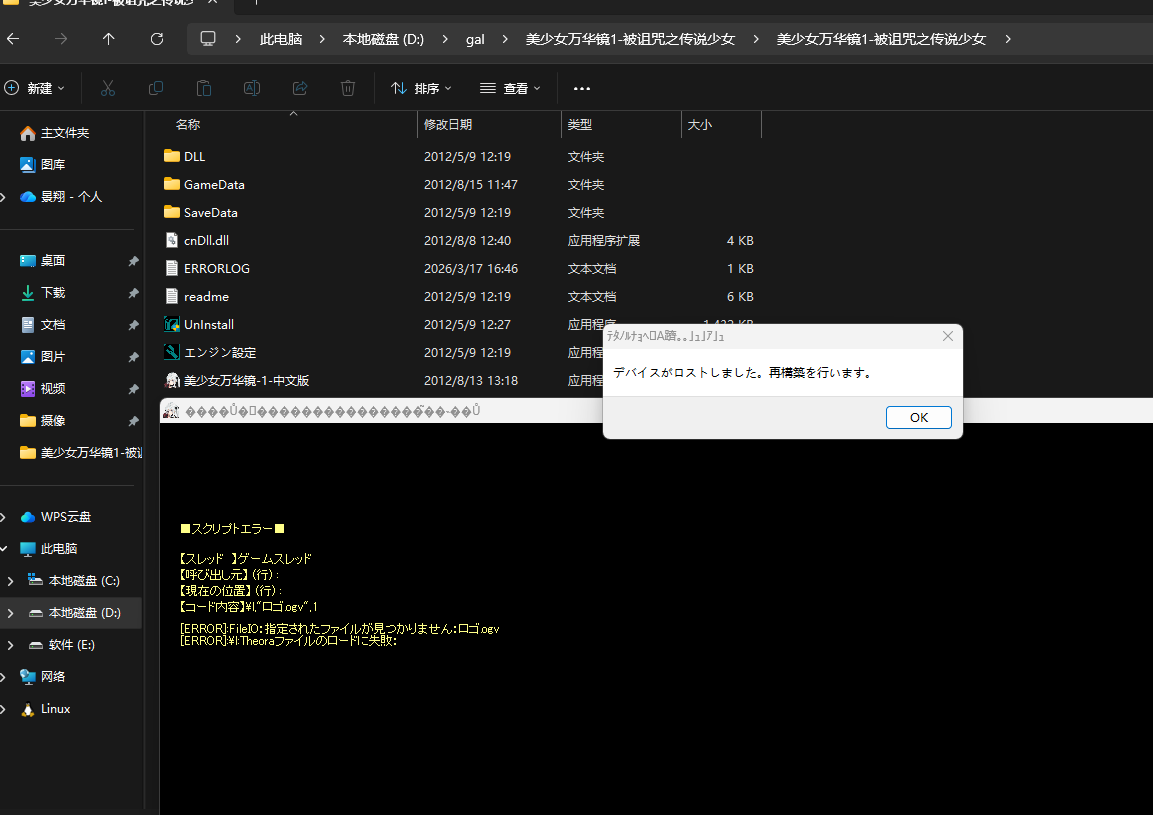The image size is (1153, 815).
Task: Click gal in the address breadcrumb
Action: (x=475, y=39)
